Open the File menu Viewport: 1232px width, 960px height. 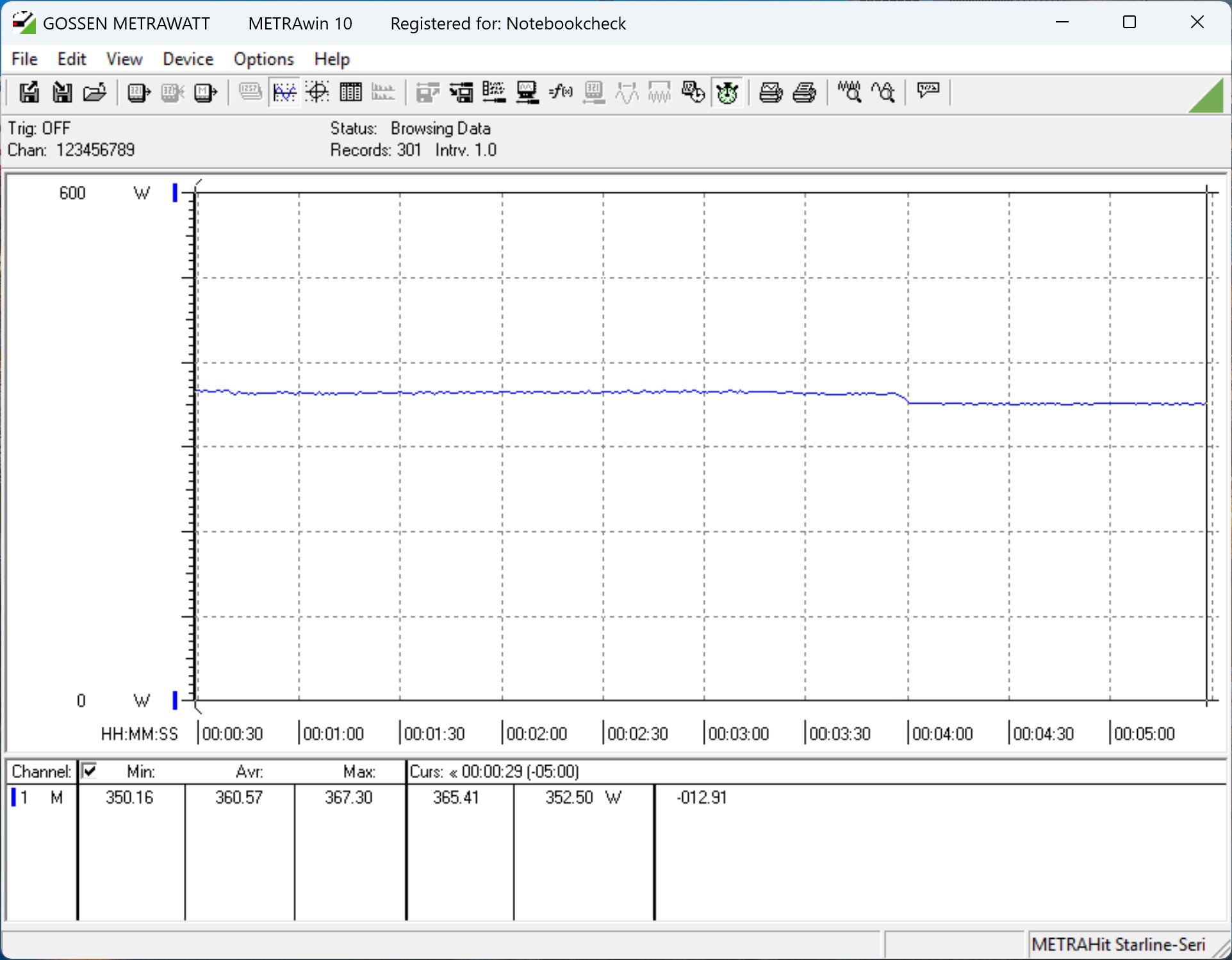click(x=24, y=59)
